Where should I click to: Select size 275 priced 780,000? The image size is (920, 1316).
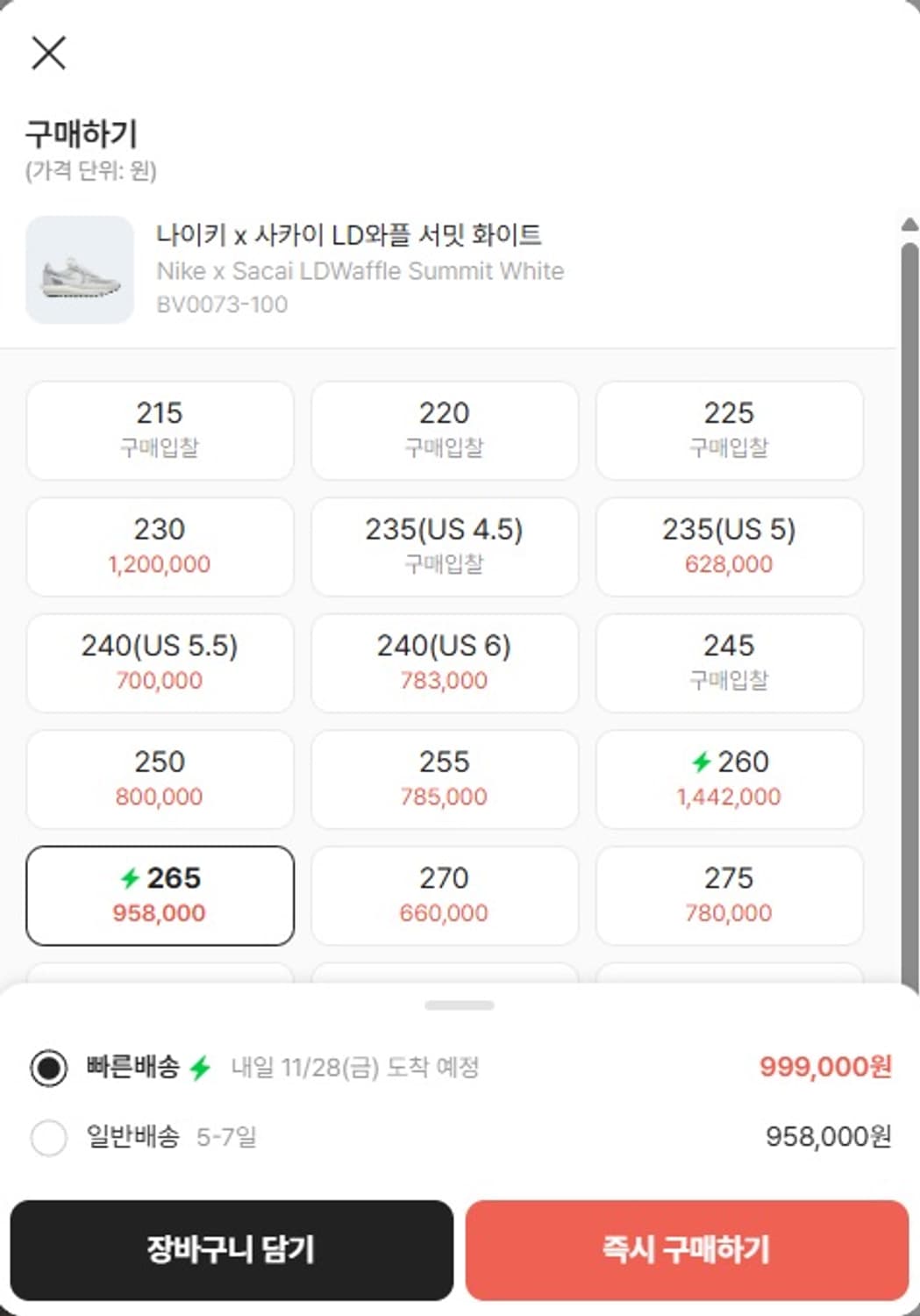(728, 895)
